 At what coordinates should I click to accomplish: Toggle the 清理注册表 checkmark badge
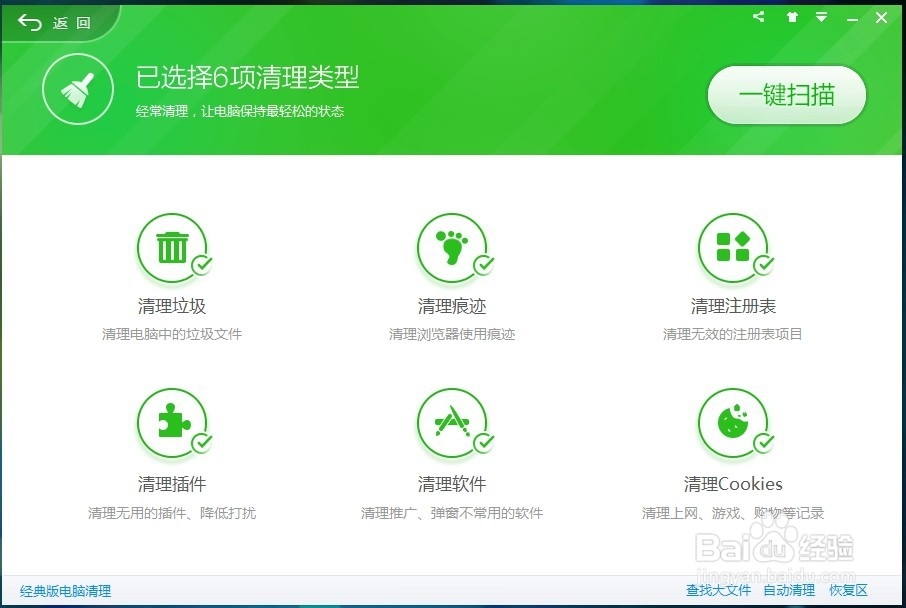coord(764,265)
